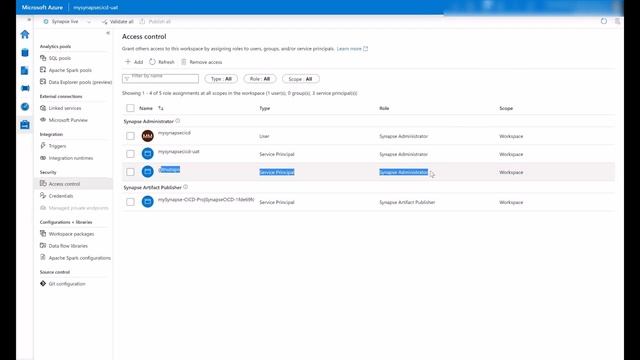
Task: Click the Git configuration diamond icon
Action: tap(43, 283)
